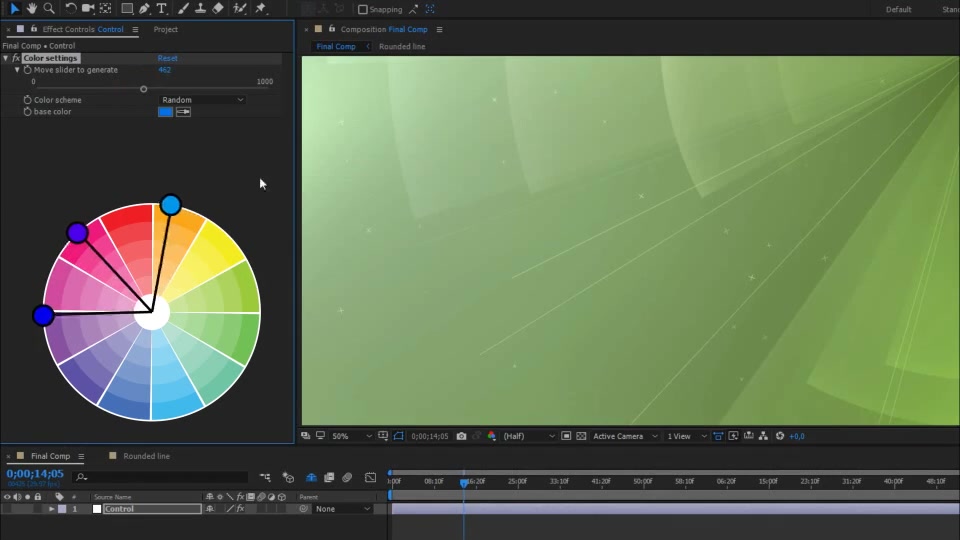Toggle stopwatch for base color property
The width and height of the screenshot is (960, 540).
tap(27, 111)
